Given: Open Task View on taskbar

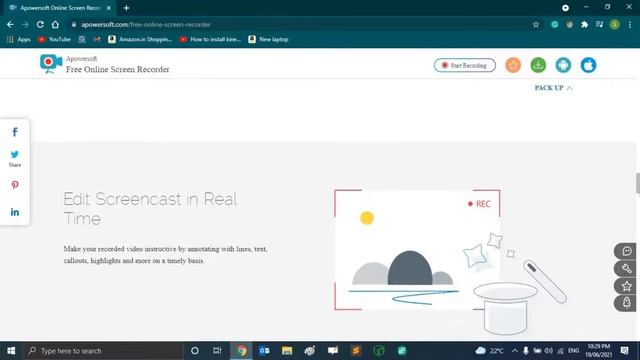Looking at the screenshot, I should tap(217, 351).
